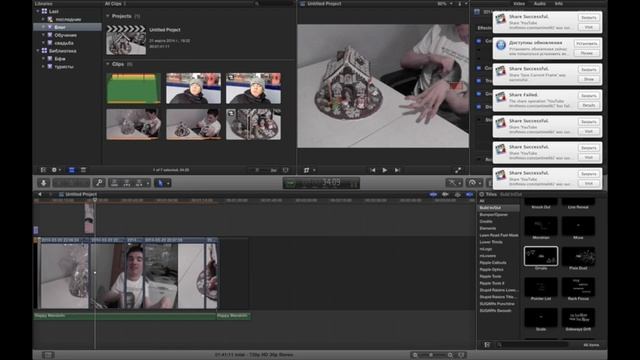This screenshot has width=640, height=360.
Task: Select All category in Titles browser
Action: pos(482,201)
